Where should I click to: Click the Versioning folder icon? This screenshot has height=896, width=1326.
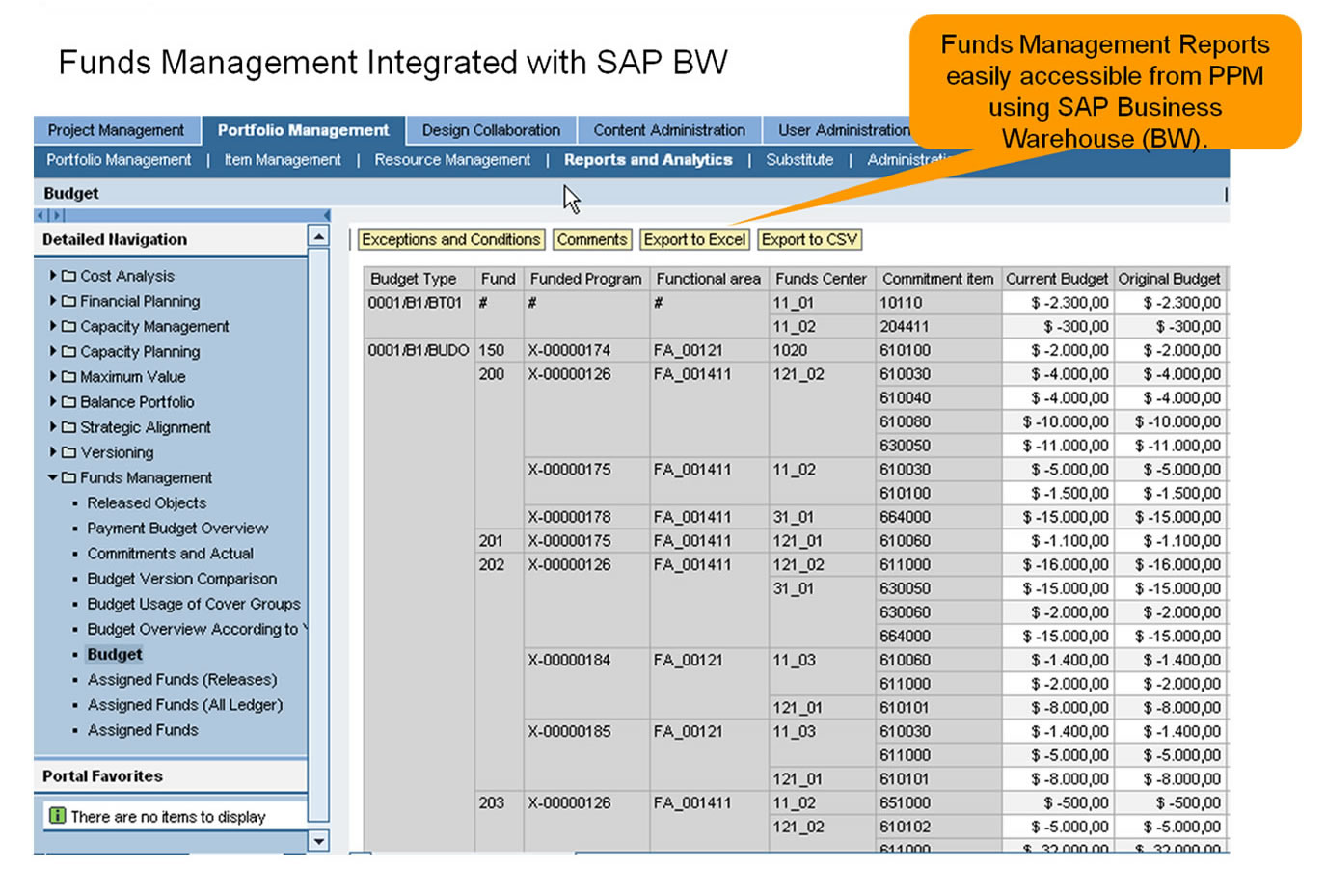(68, 452)
